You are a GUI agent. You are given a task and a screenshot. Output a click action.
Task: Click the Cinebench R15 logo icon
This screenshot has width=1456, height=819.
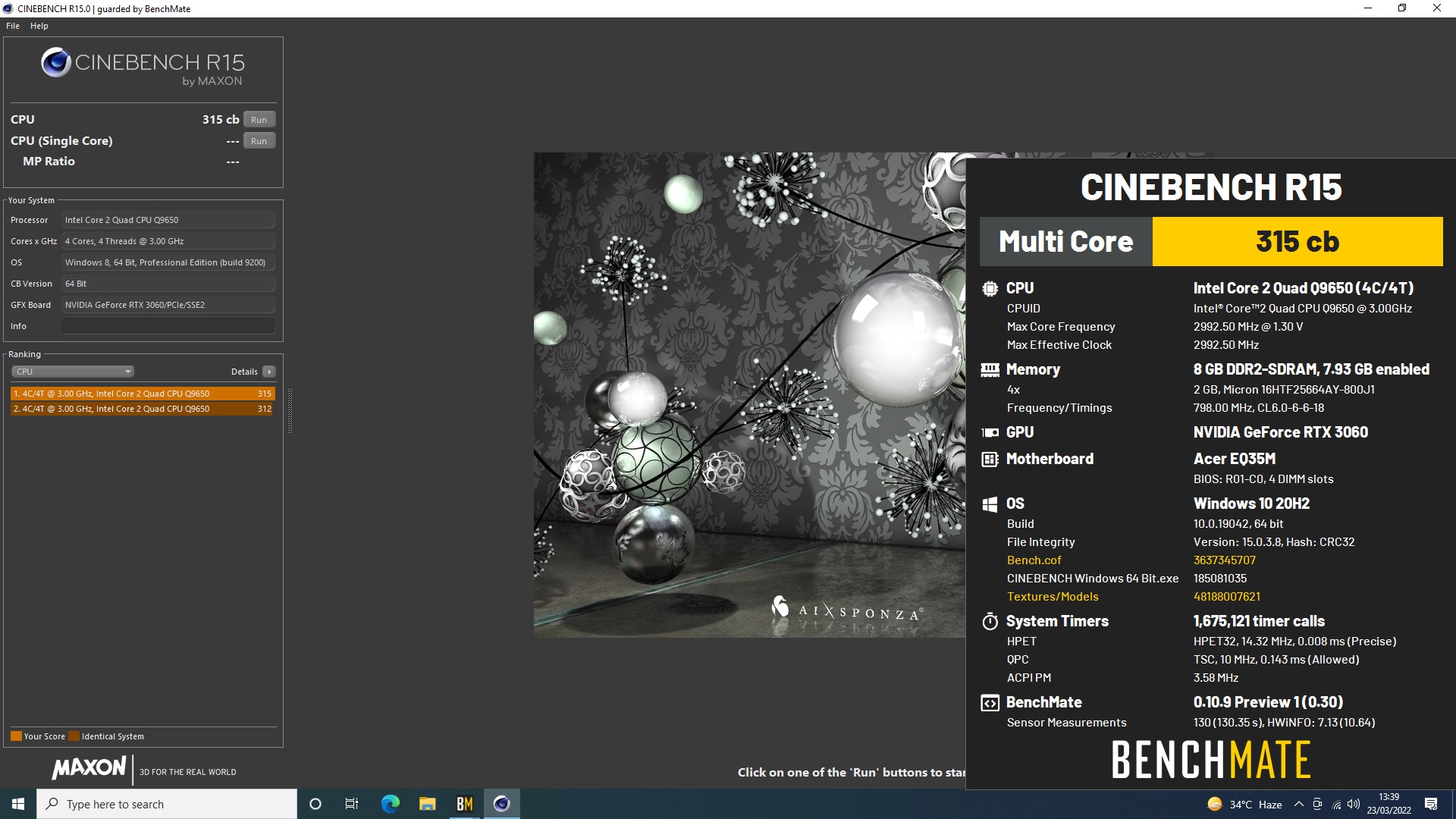coord(55,63)
